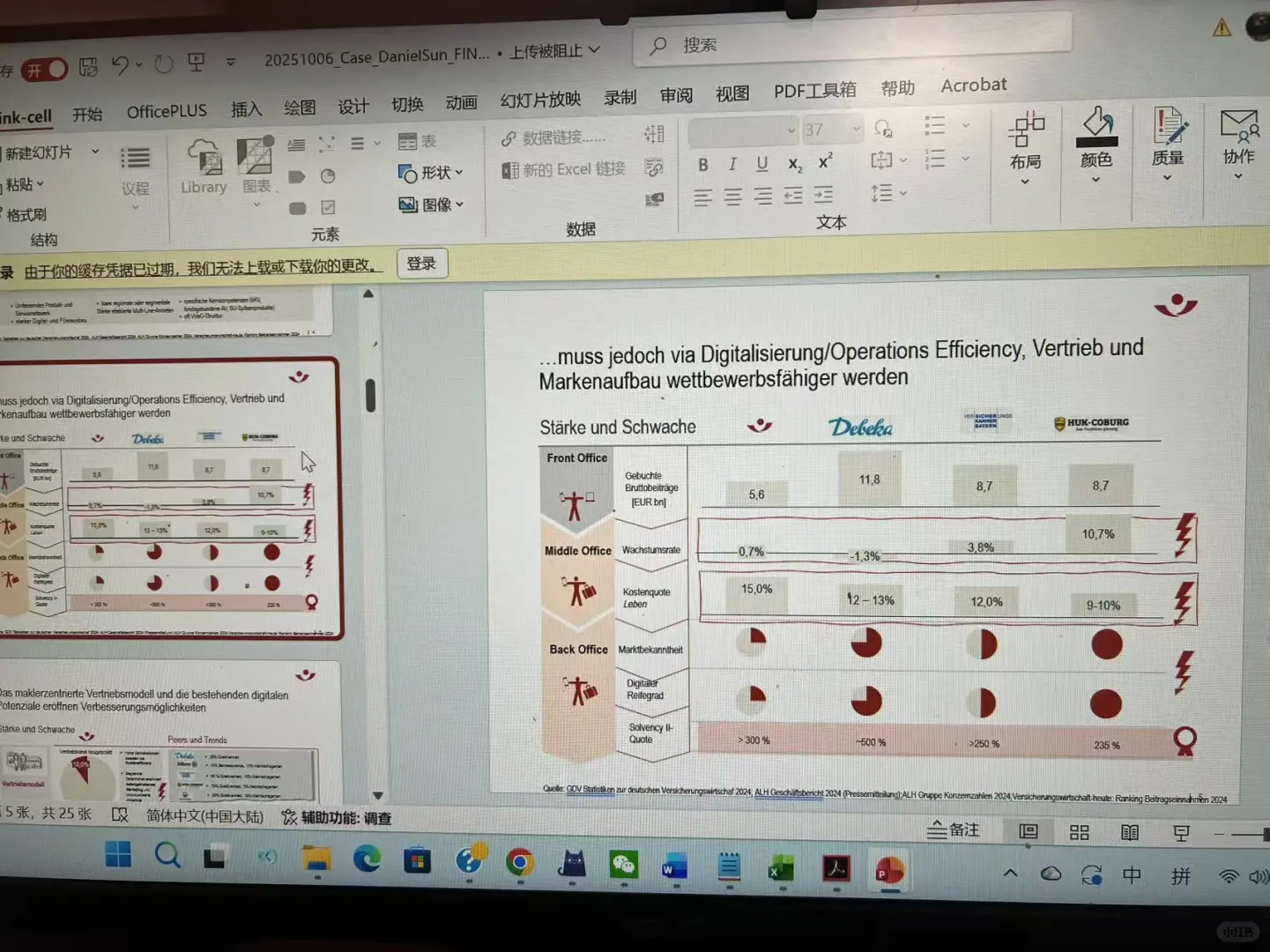1270x952 pixels.
Task: Switch to the OfficePLUS tab
Action: [167, 111]
